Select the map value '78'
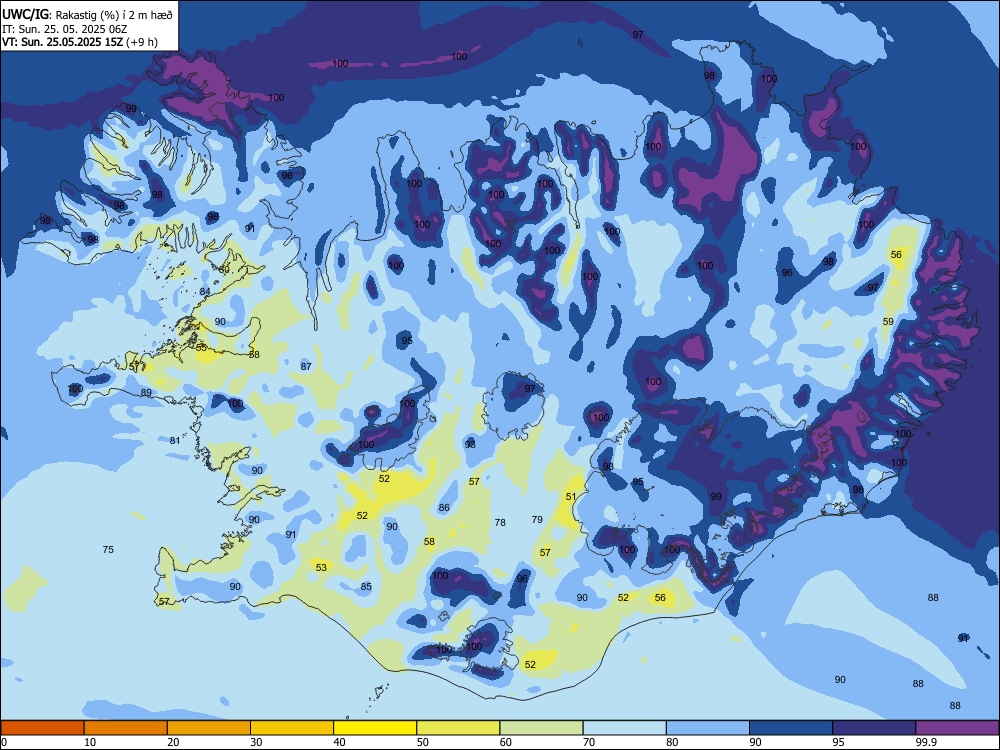Screen dimensions: 1000x750 pos(500,522)
